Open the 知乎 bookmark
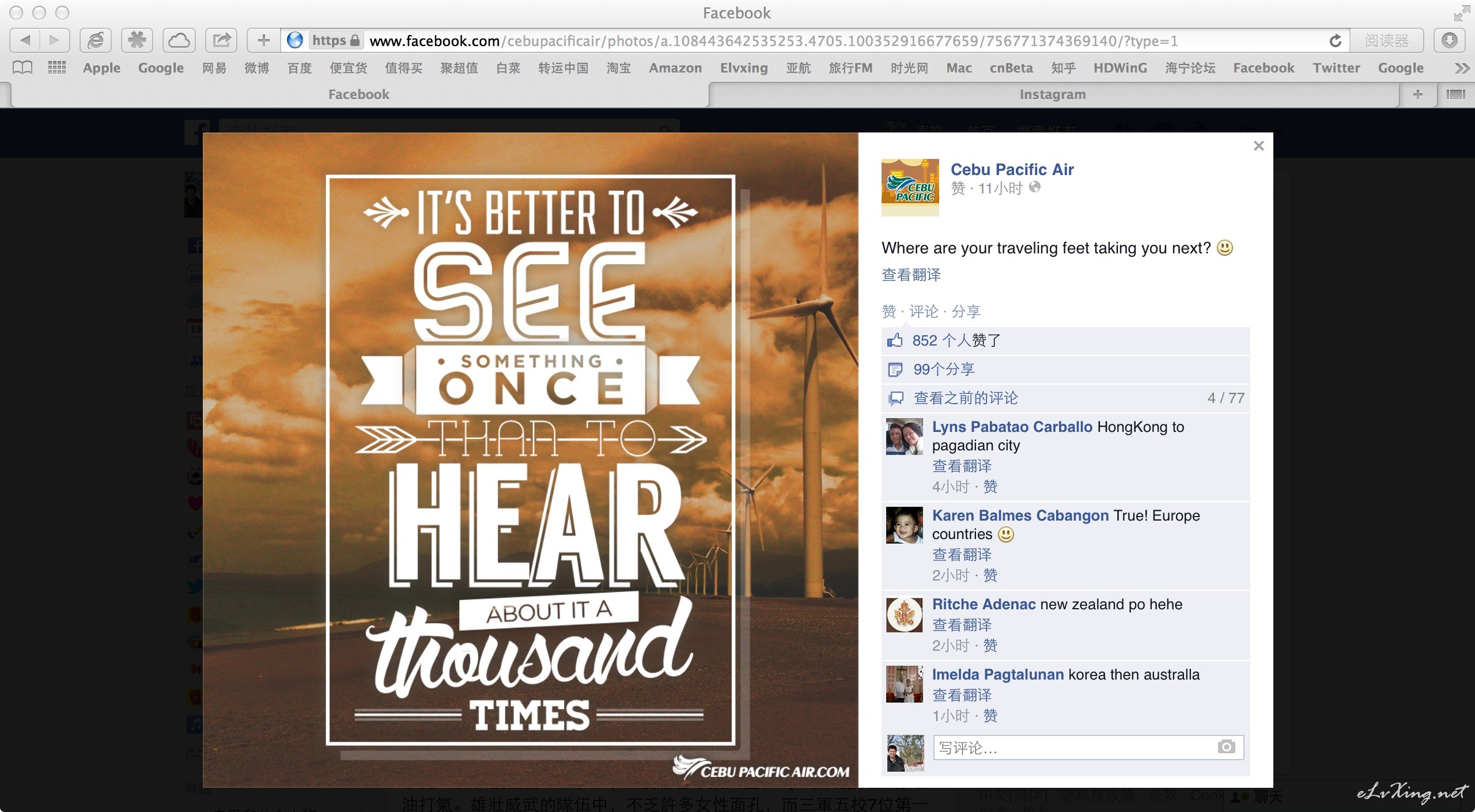The width and height of the screenshot is (1475, 812). 1063,68
